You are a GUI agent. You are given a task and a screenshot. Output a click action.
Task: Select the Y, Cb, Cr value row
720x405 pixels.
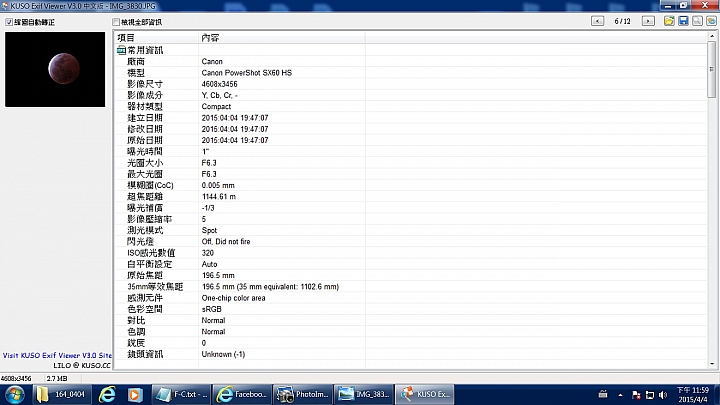[411, 95]
